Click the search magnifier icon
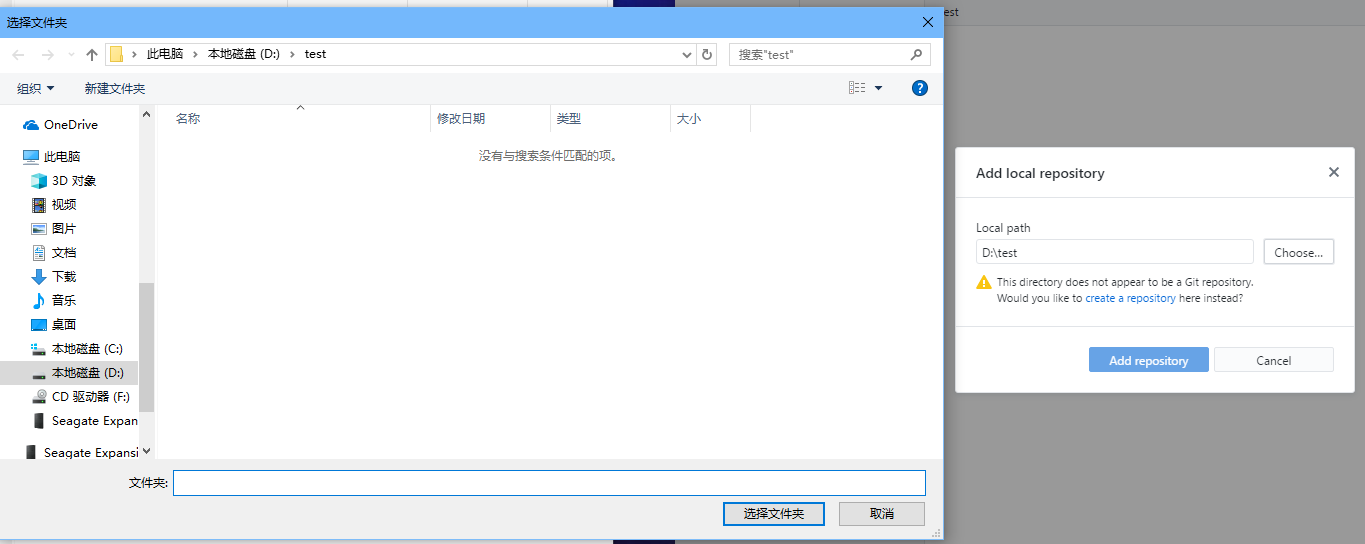This screenshot has width=1365, height=544. click(916, 55)
